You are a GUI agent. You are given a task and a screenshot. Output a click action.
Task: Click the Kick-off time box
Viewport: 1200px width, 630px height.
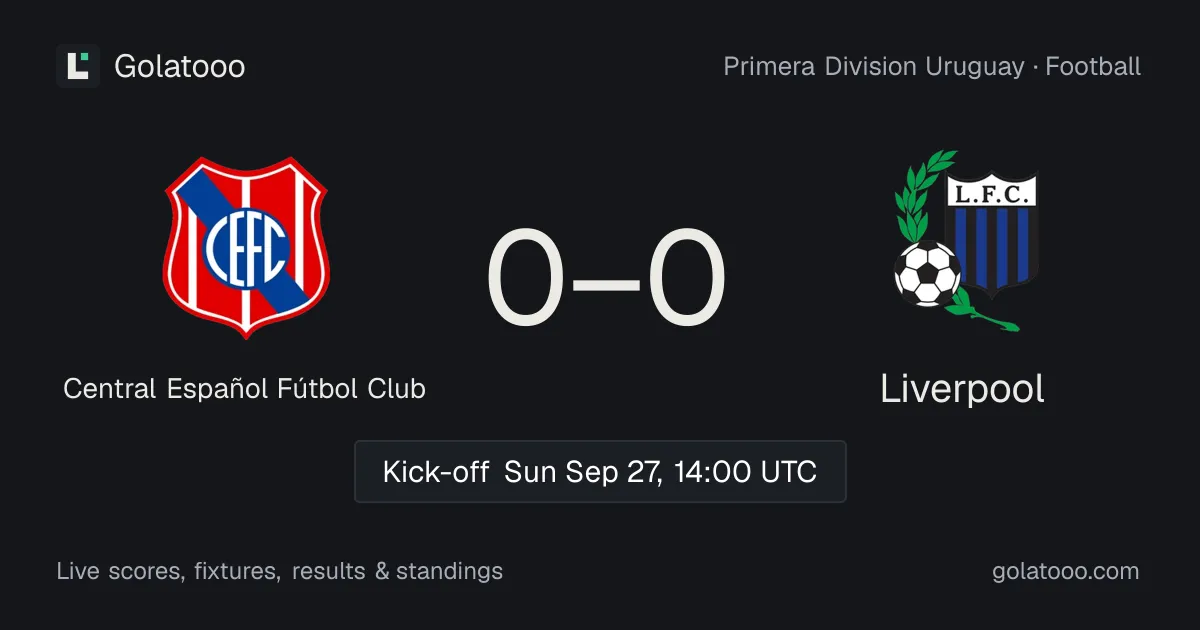pos(600,471)
